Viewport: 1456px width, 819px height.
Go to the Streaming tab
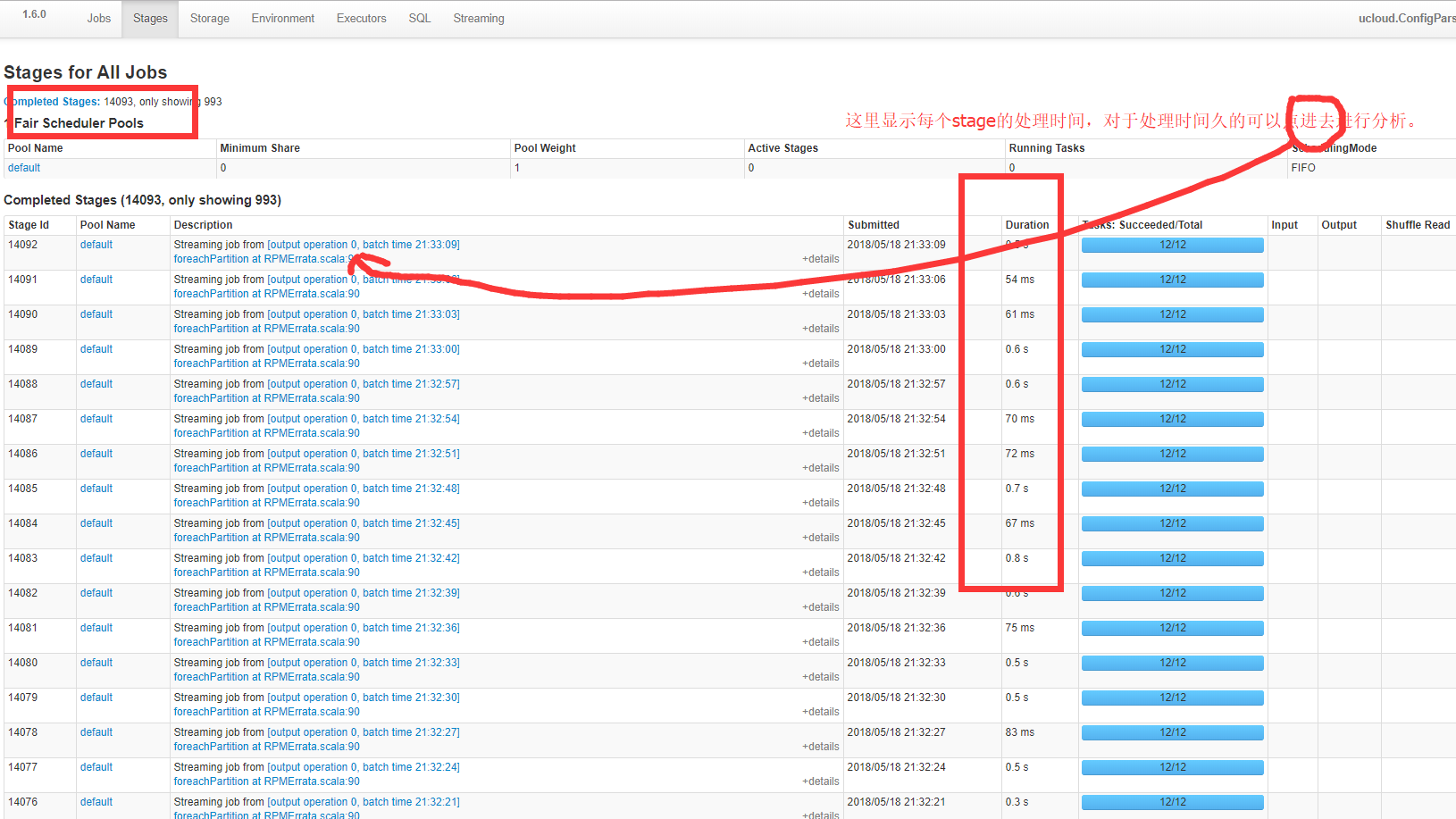pos(479,18)
